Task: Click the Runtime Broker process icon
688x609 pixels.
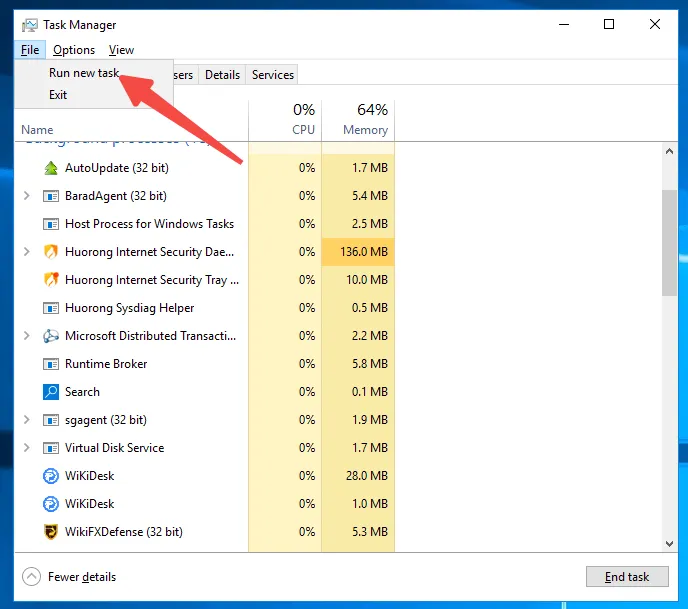Action: click(51, 364)
